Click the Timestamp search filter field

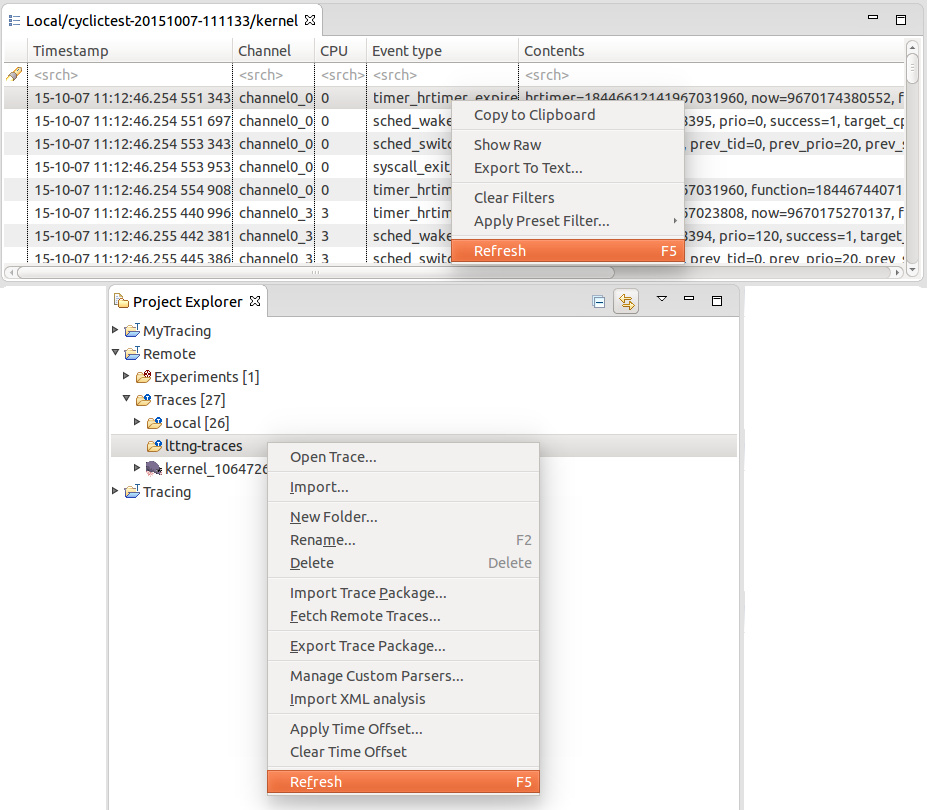point(132,75)
